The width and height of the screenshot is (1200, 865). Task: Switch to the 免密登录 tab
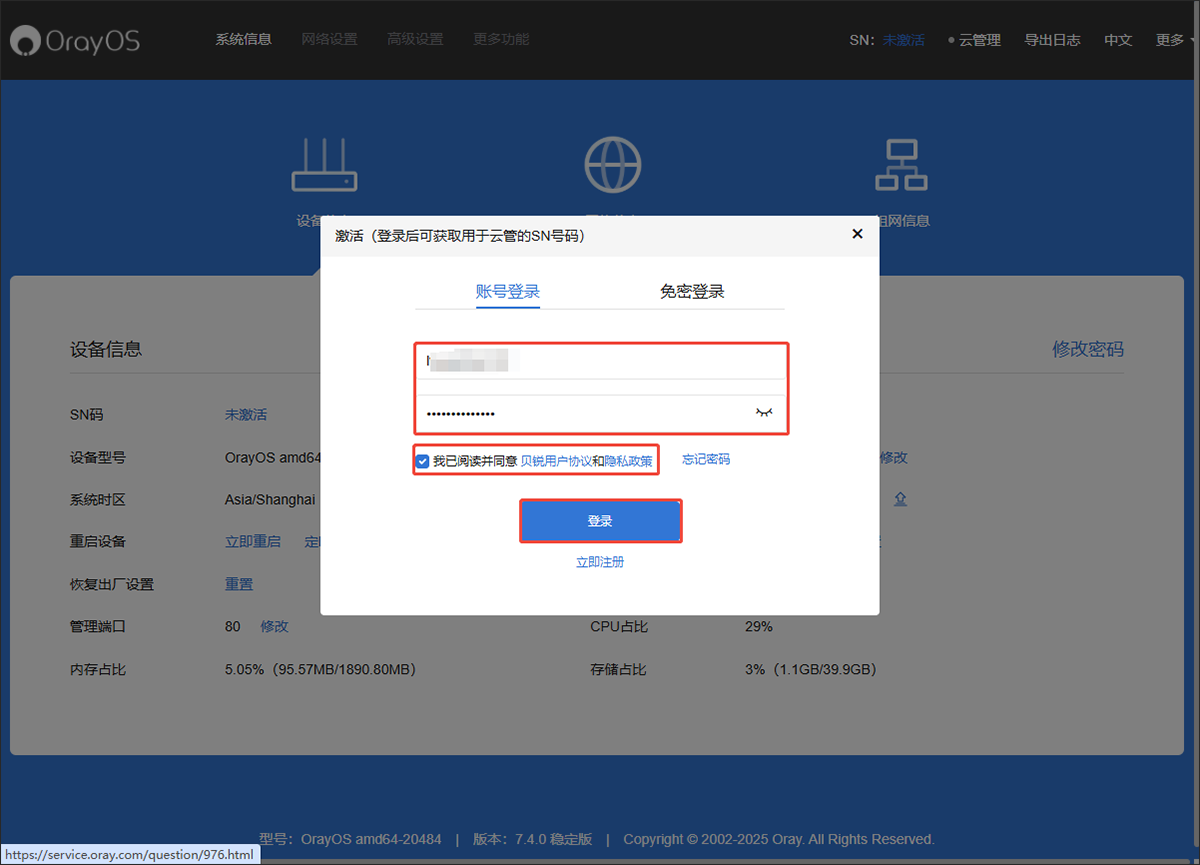point(692,292)
